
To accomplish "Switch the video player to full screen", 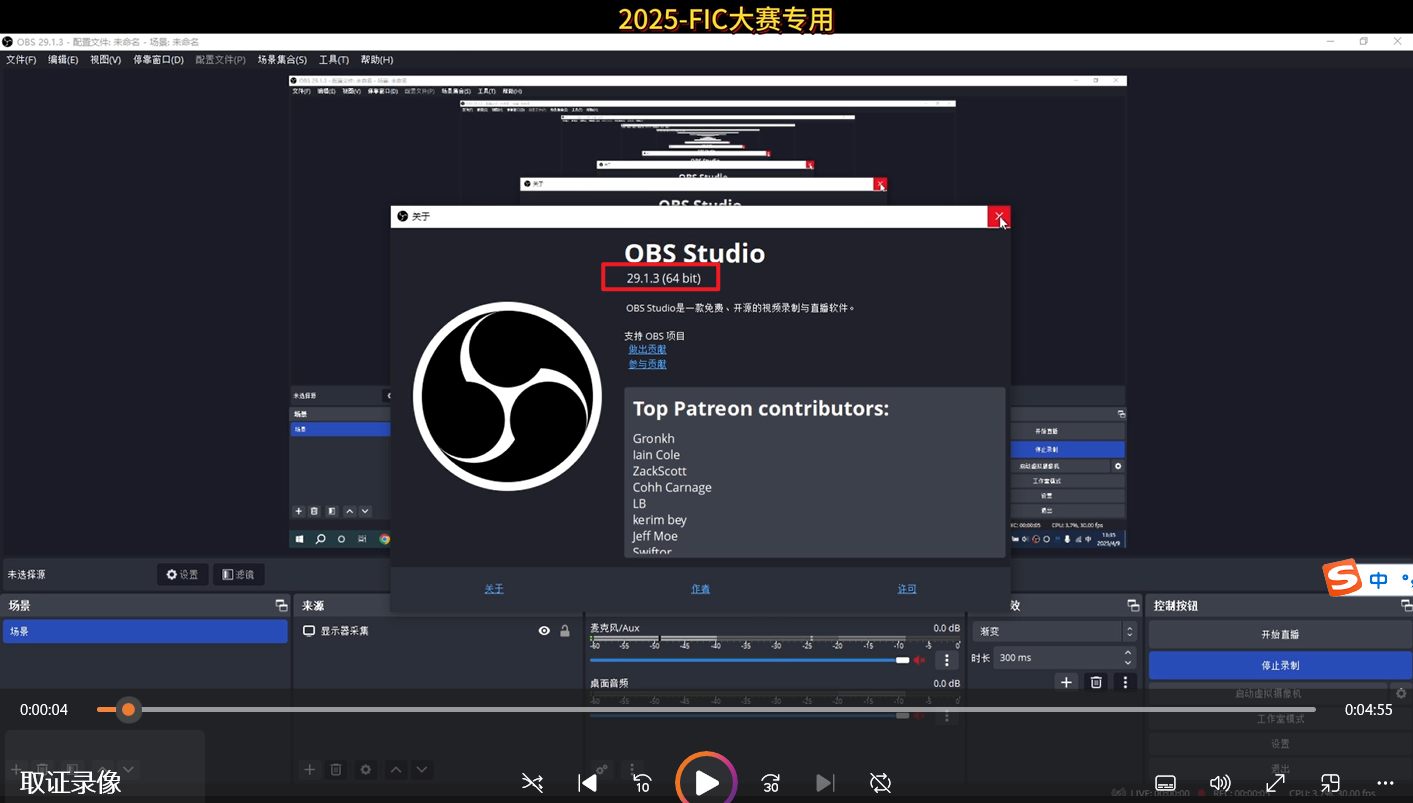I will click(x=1275, y=783).
